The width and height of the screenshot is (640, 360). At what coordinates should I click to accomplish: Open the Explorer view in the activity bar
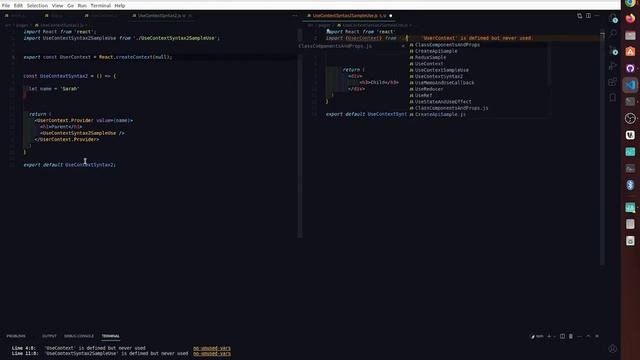pos(613,18)
